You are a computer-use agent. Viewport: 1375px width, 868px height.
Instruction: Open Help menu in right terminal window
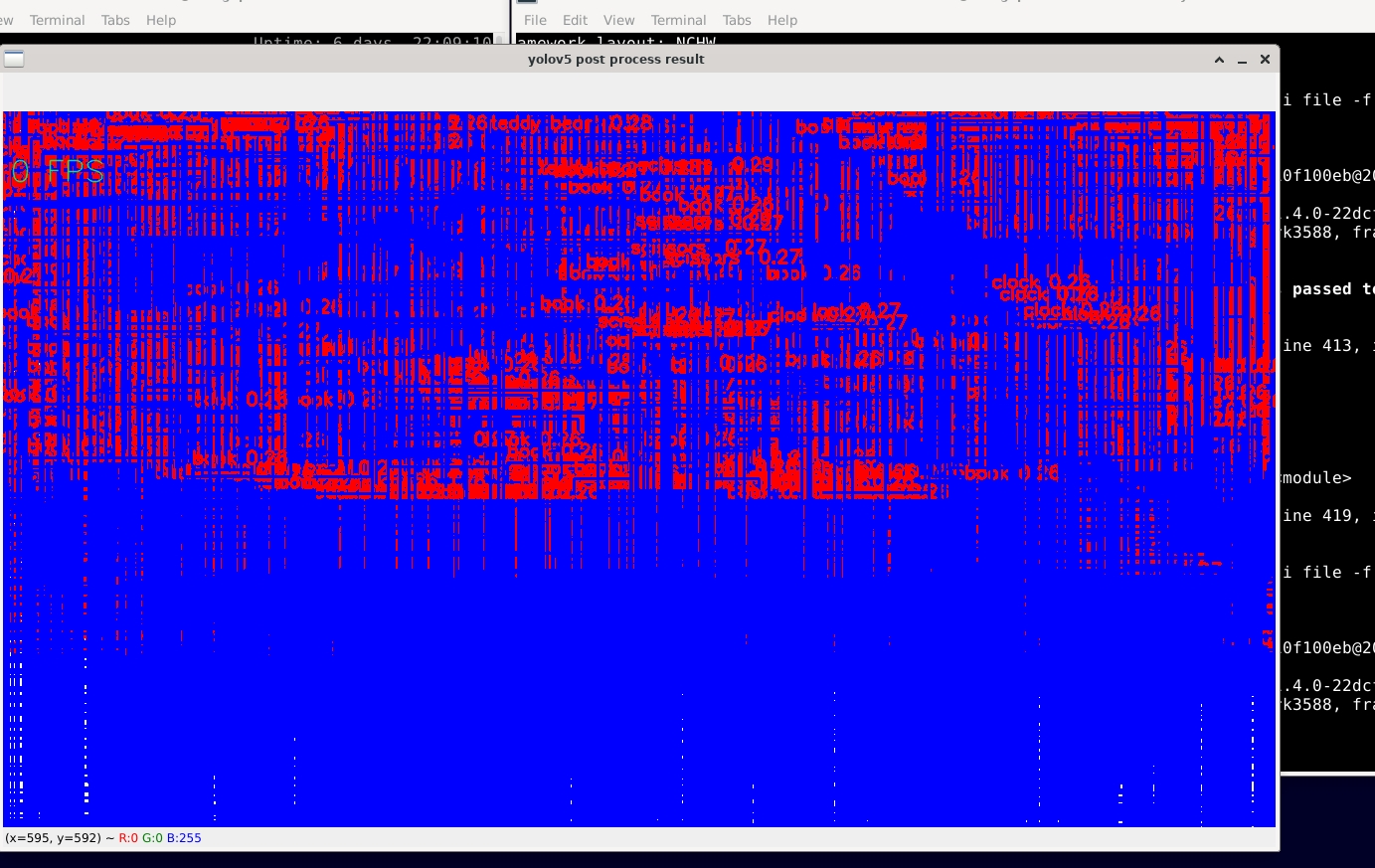click(x=782, y=20)
